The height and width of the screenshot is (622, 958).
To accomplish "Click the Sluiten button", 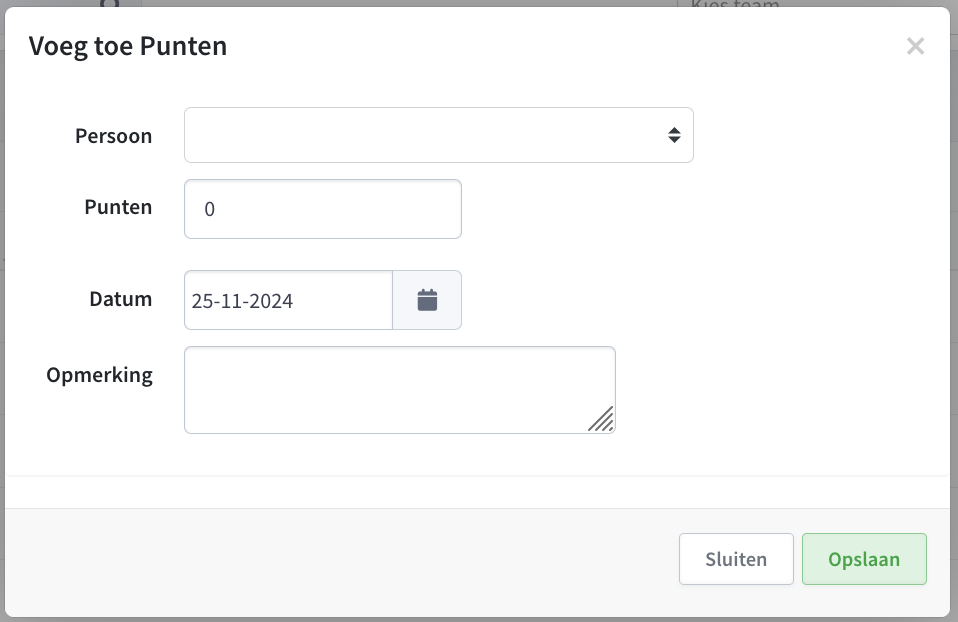I will [x=736, y=559].
